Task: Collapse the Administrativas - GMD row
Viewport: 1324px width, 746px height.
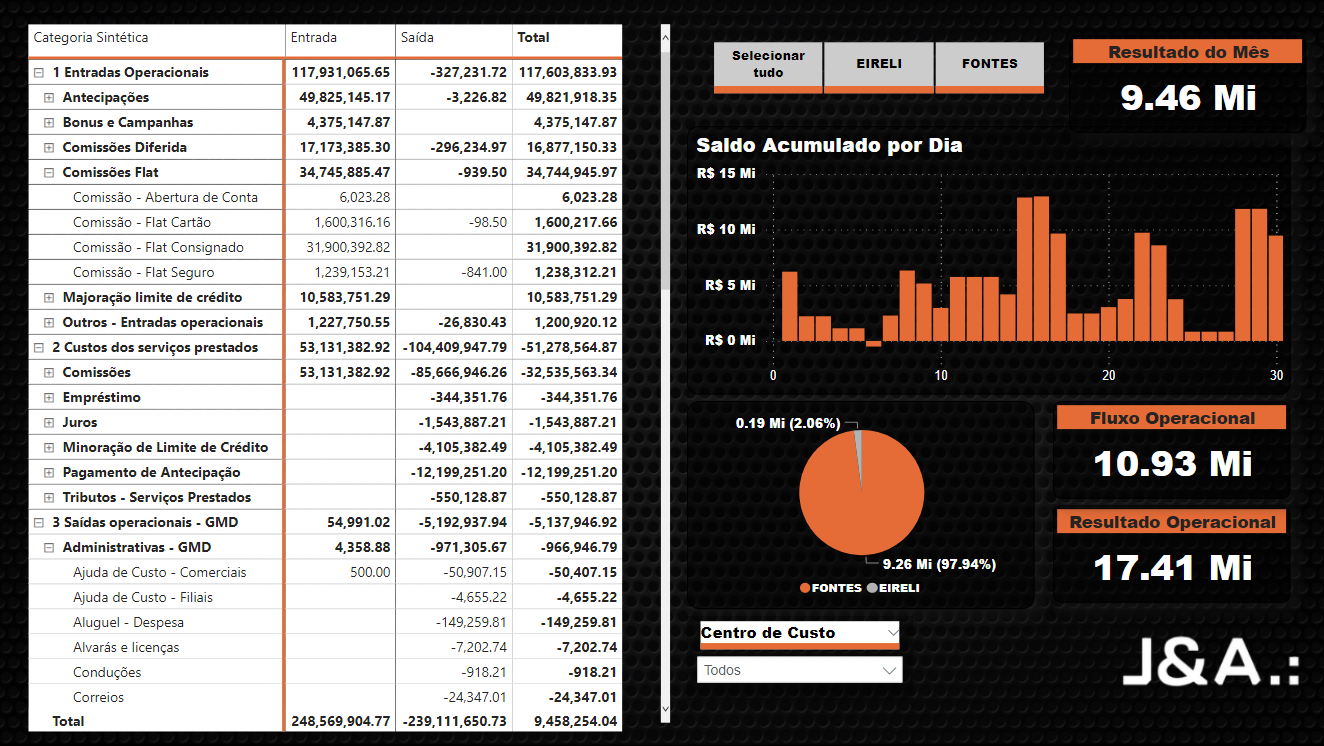Action: pyautogui.click(x=49, y=548)
